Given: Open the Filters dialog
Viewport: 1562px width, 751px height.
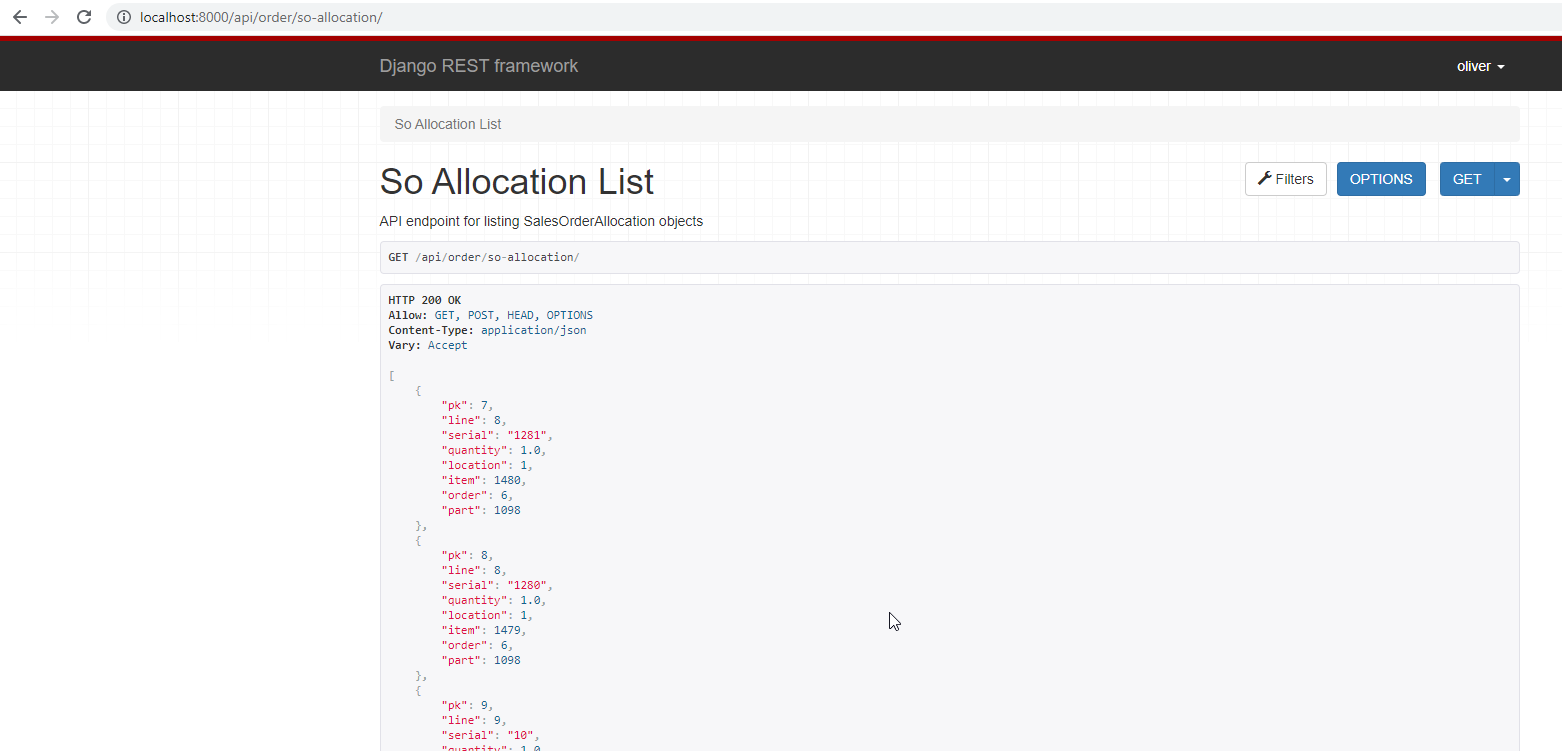Looking at the screenshot, I should [x=1285, y=178].
